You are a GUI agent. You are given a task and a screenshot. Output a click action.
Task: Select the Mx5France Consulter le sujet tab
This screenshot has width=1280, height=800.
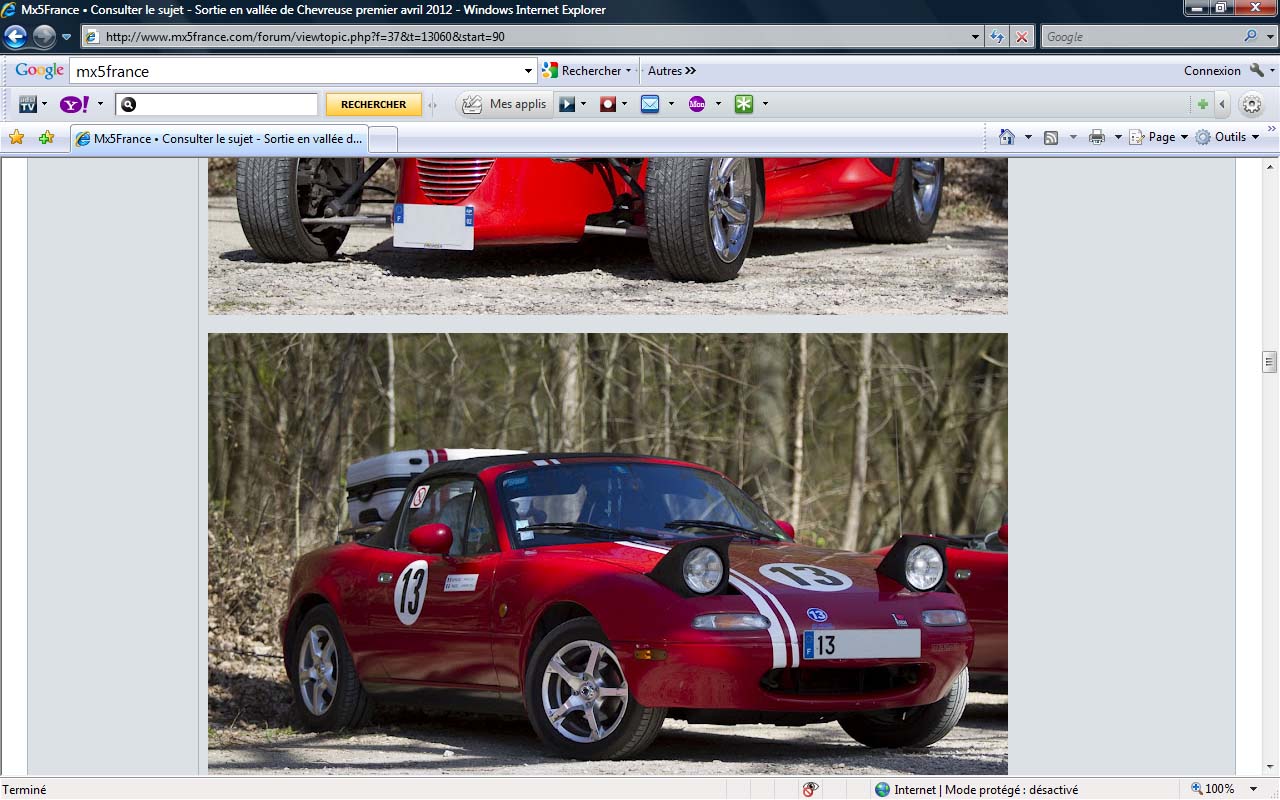point(219,139)
